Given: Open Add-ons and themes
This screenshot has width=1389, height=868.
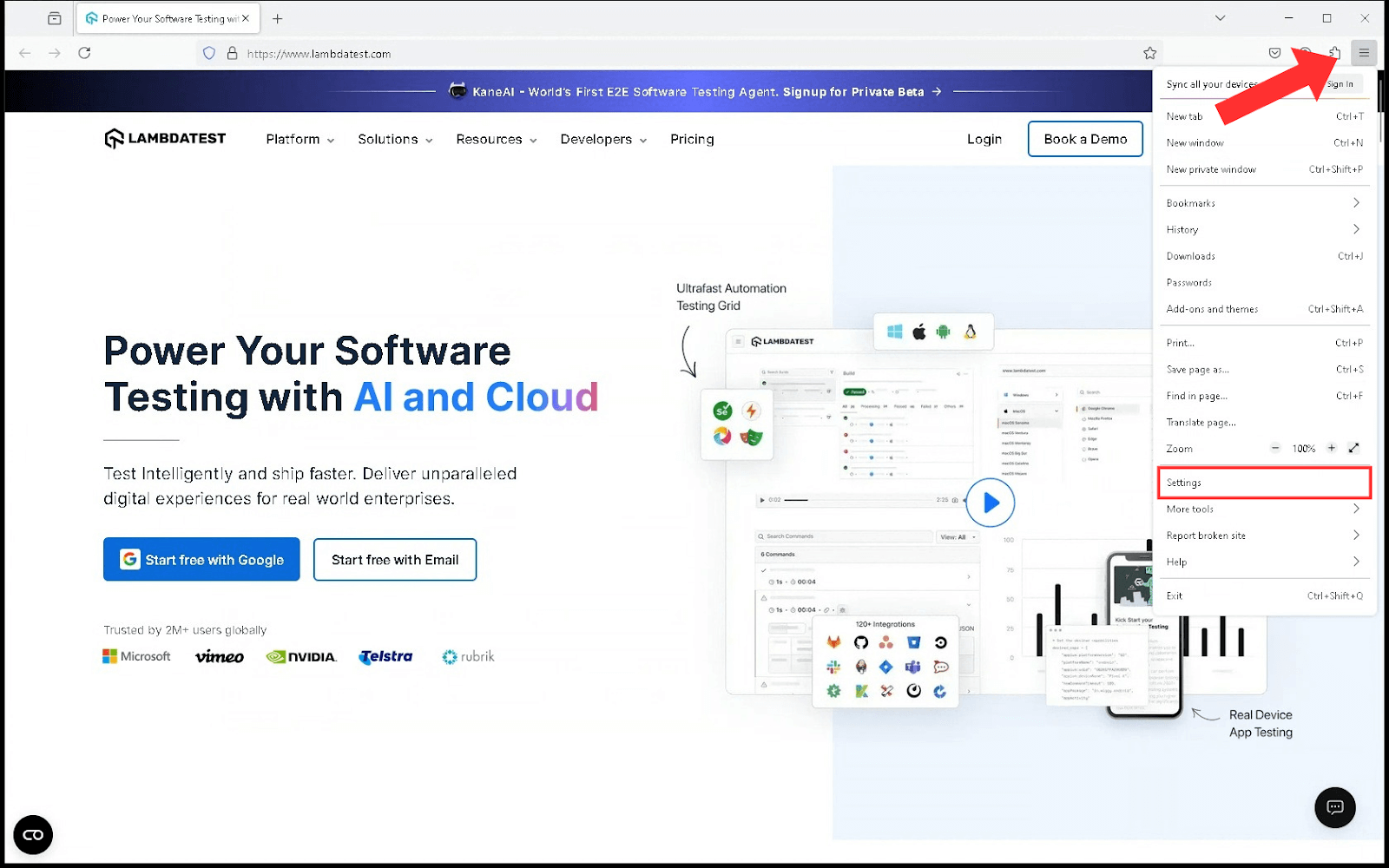Looking at the screenshot, I should pyautogui.click(x=1263, y=309).
